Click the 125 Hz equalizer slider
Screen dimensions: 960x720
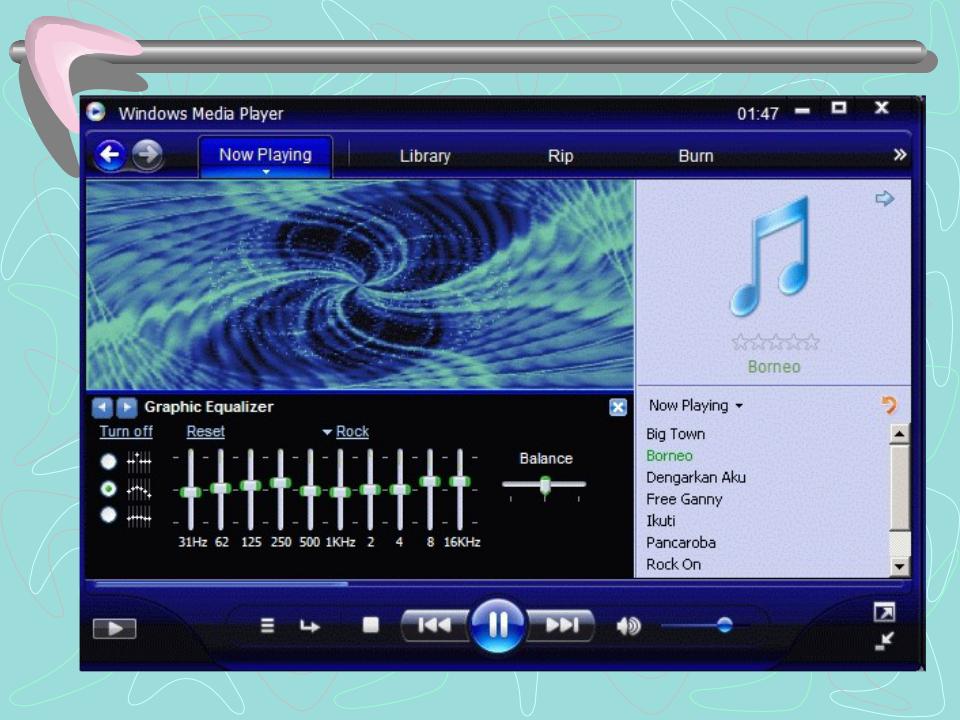click(250, 486)
